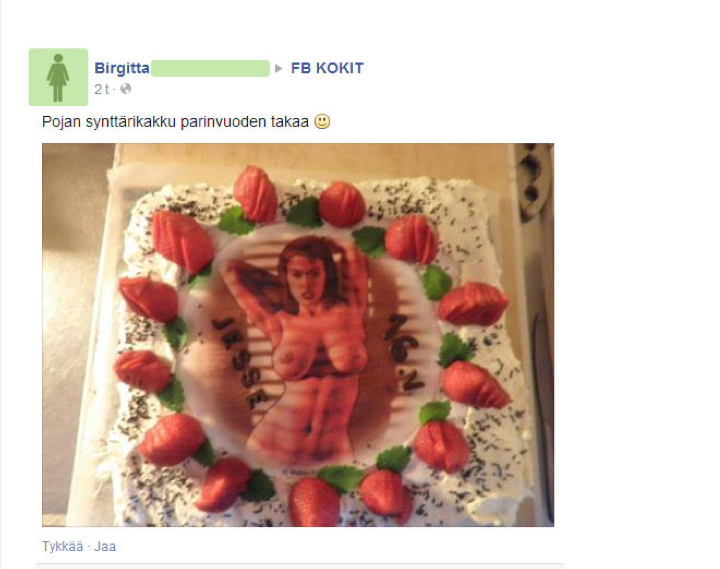The height and width of the screenshot is (569, 720).
Task: Click the globe public-visibility icon
Action: coord(125,89)
